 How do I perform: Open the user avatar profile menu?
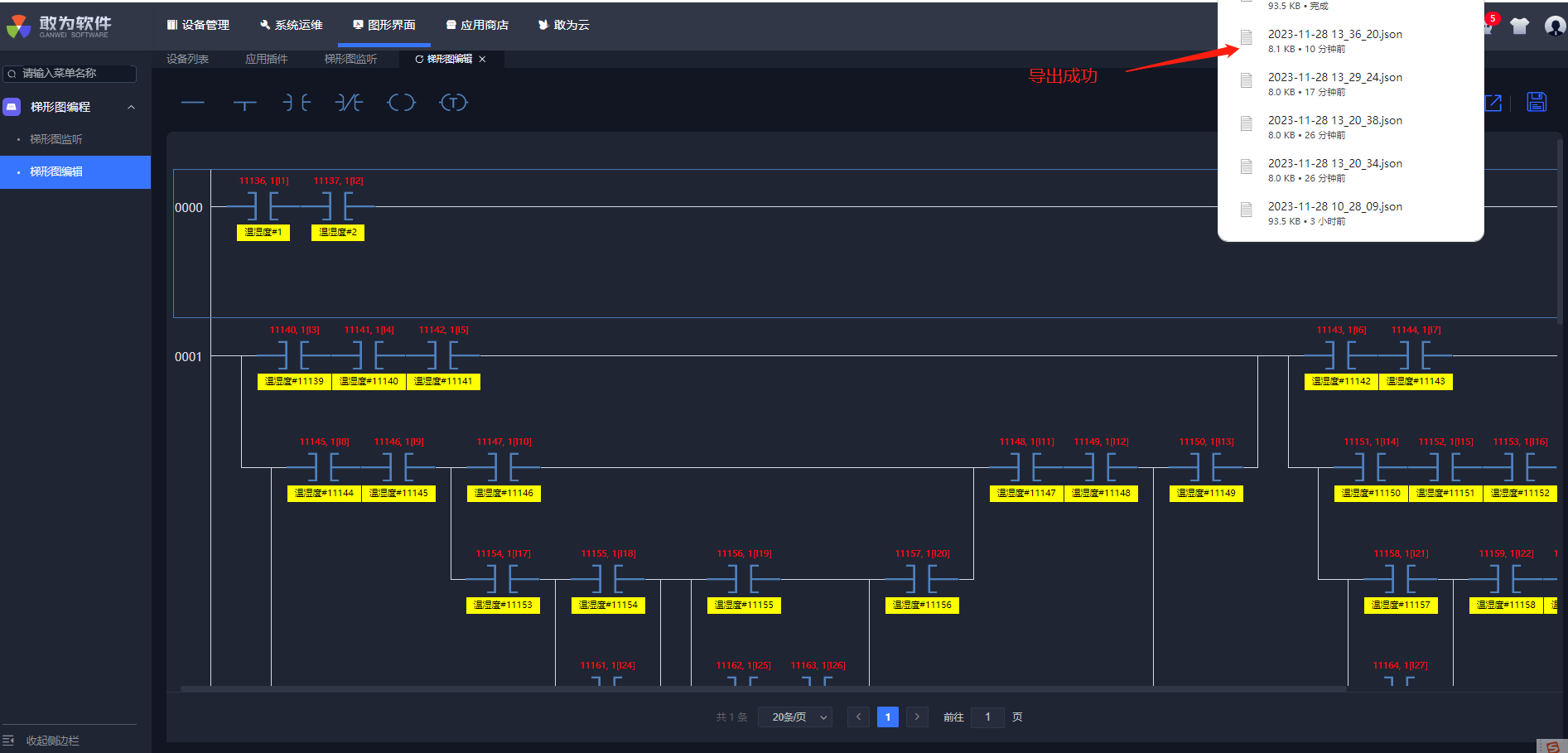tap(1555, 26)
